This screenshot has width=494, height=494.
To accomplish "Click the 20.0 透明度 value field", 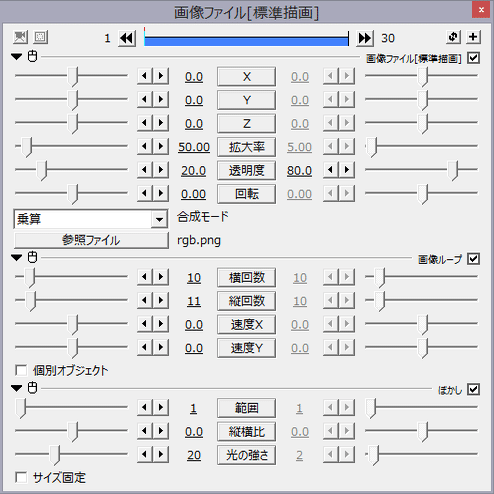I will 194,171.
